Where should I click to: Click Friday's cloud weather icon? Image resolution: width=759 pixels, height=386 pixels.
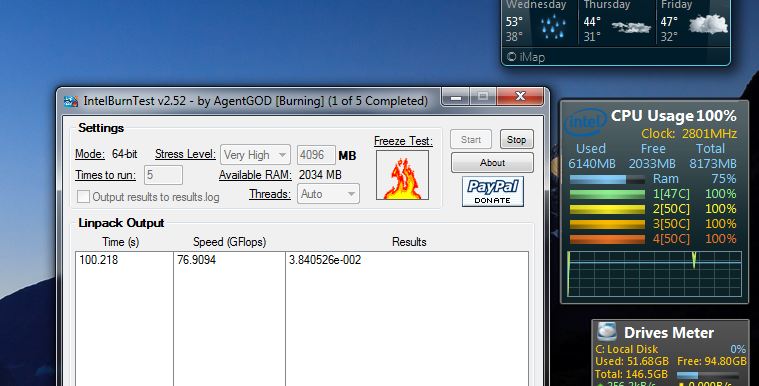(x=708, y=24)
